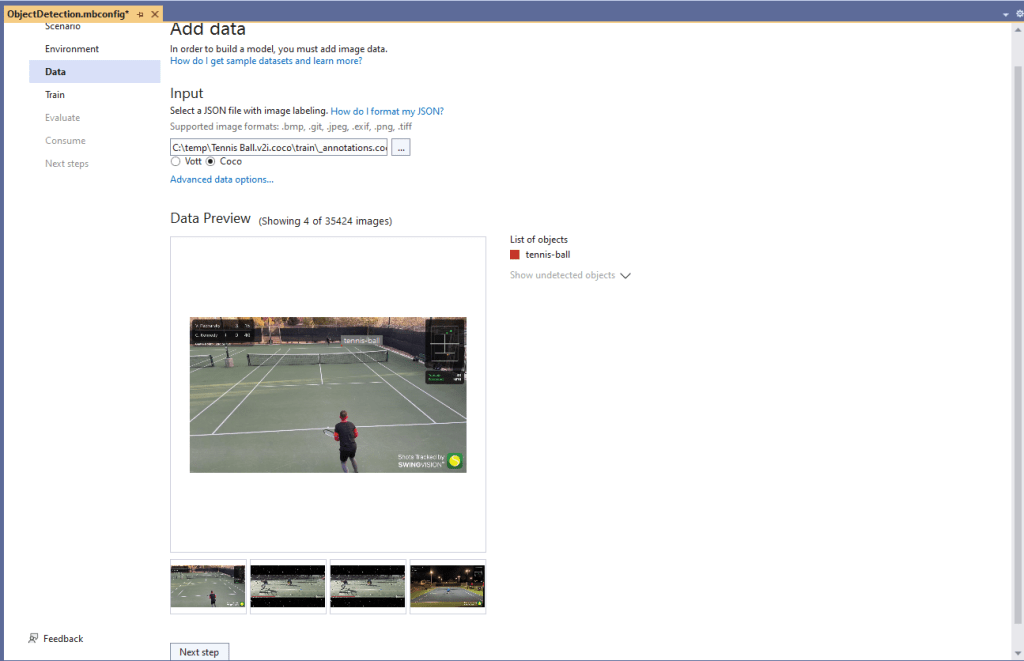Click the Feedback person icon
The height and width of the screenshot is (661, 1024).
(x=34, y=638)
